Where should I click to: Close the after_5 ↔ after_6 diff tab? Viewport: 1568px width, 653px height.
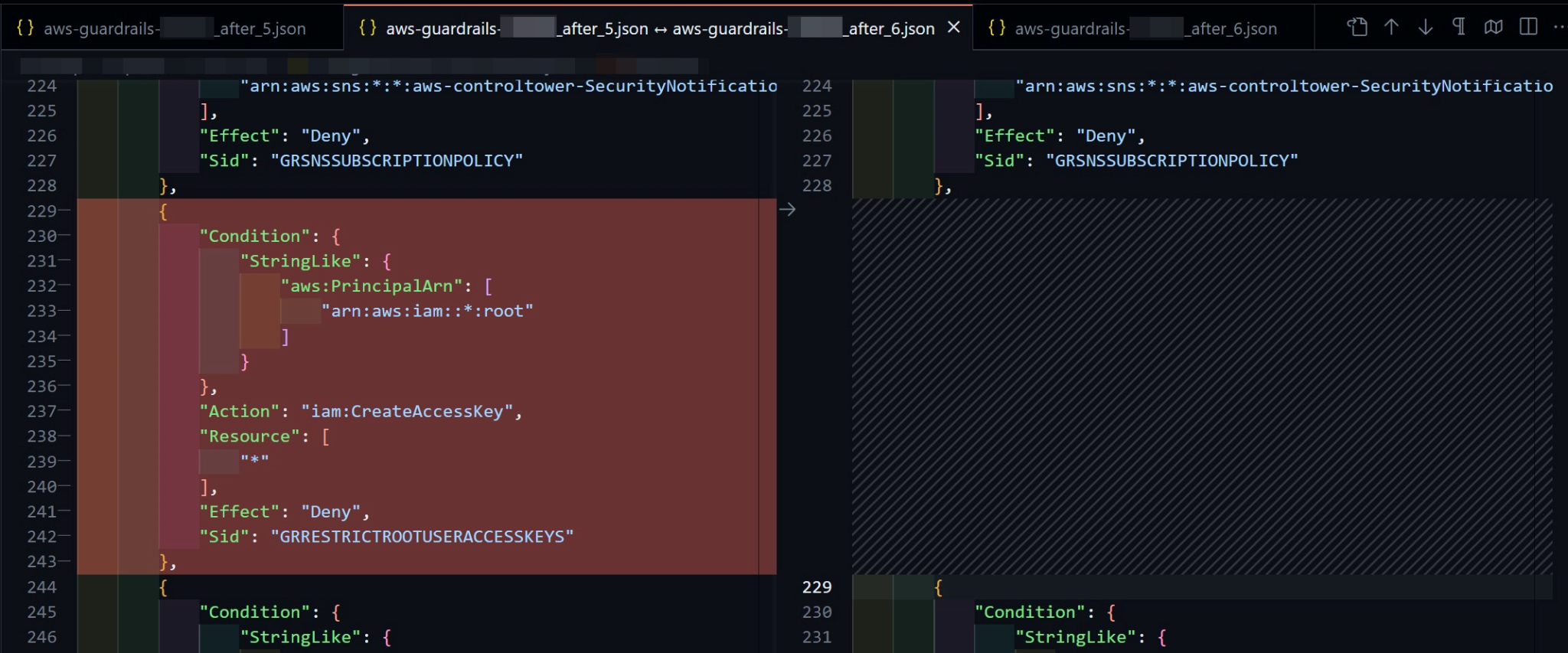click(954, 28)
